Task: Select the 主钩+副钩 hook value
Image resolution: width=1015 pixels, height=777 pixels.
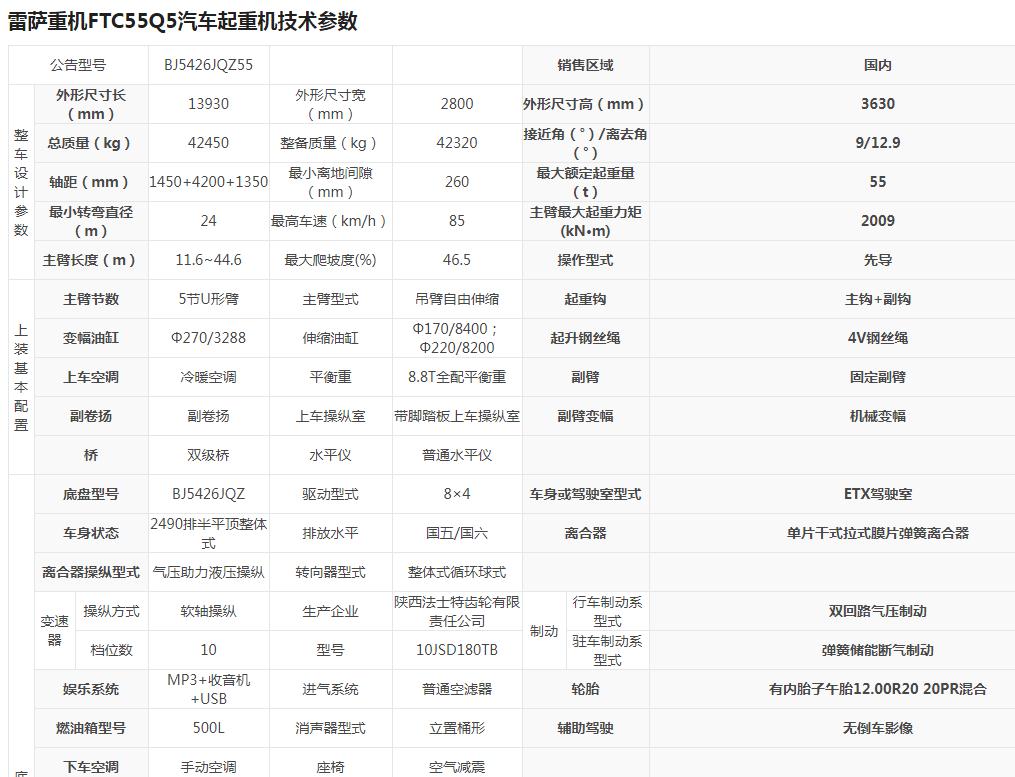Action: point(878,299)
